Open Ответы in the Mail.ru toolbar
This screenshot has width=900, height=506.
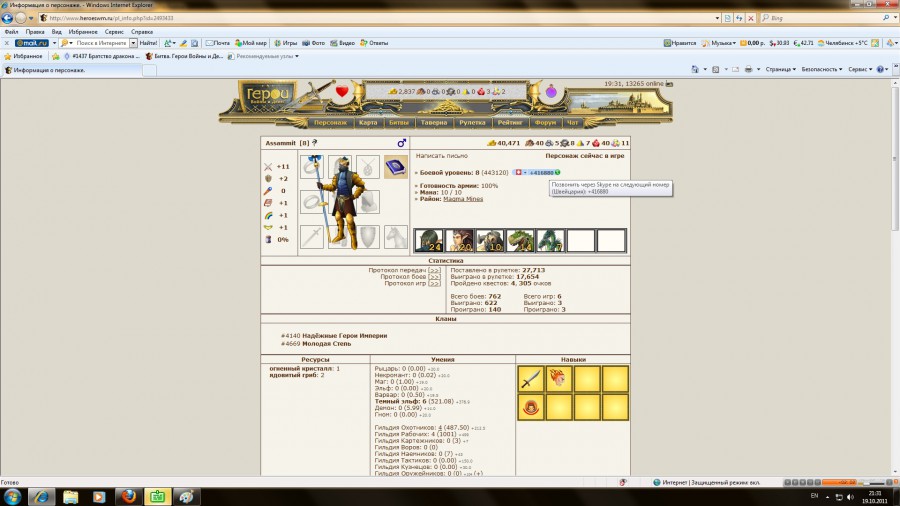click(374, 43)
